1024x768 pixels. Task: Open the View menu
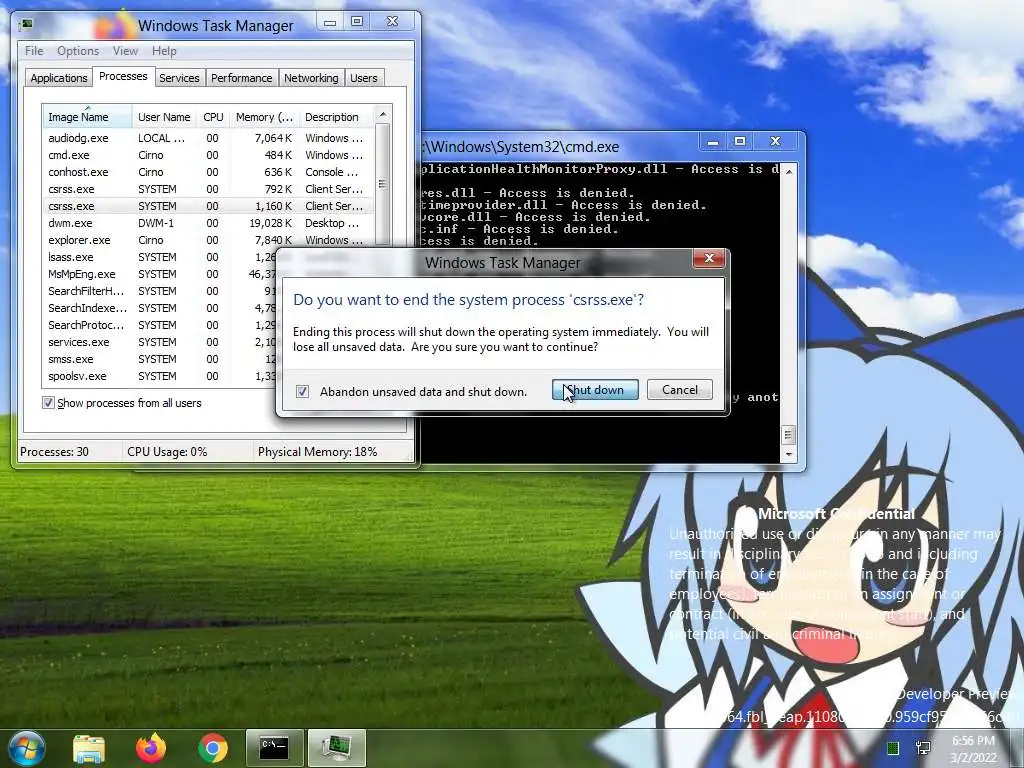tap(125, 51)
